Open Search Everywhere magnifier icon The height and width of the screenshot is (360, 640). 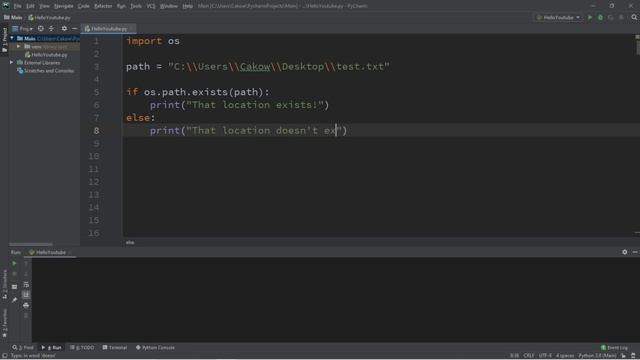pos(634,18)
